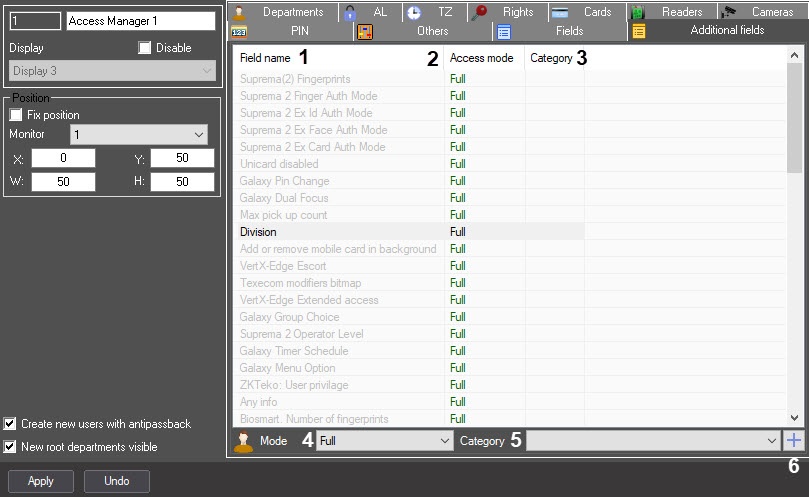809x497 pixels.
Task: Enable the Fix position checkbox
Action: (x=16, y=115)
